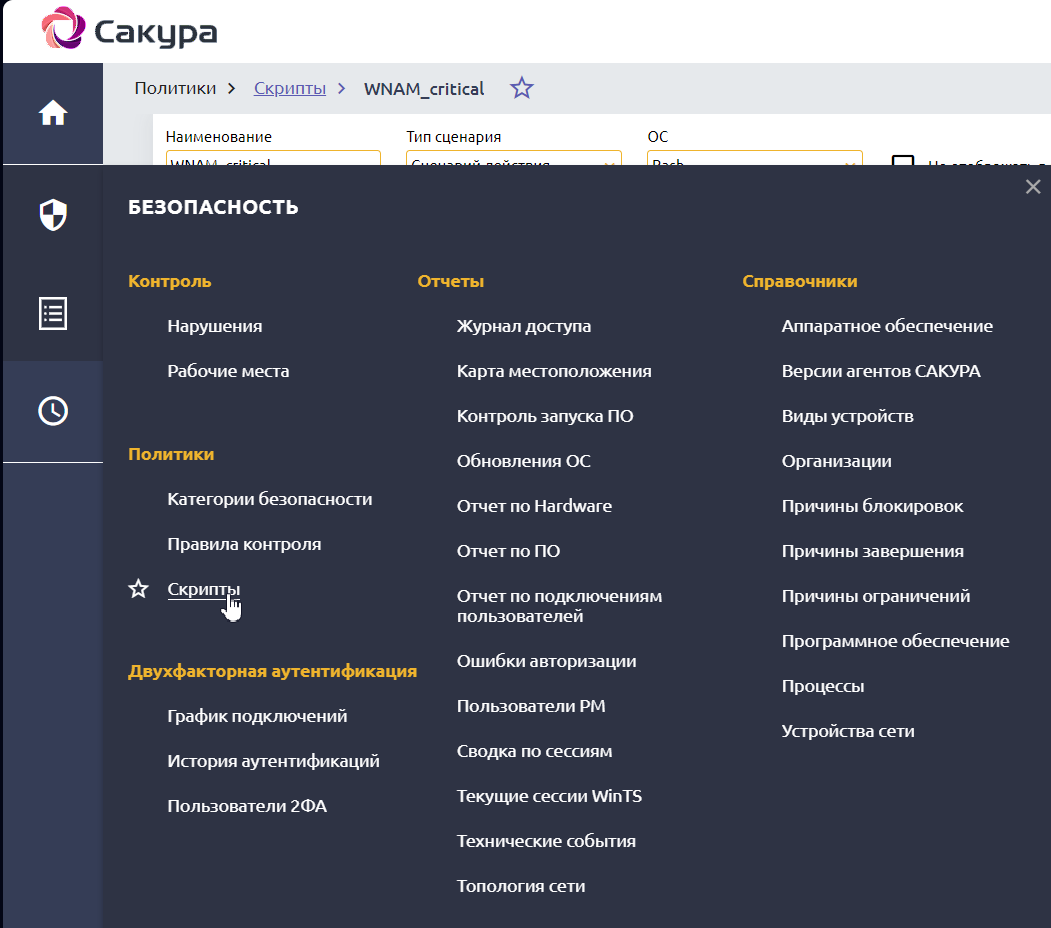Open Причины блокировок directory
The width and height of the screenshot is (1051, 928).
click(x=872, y=506)
